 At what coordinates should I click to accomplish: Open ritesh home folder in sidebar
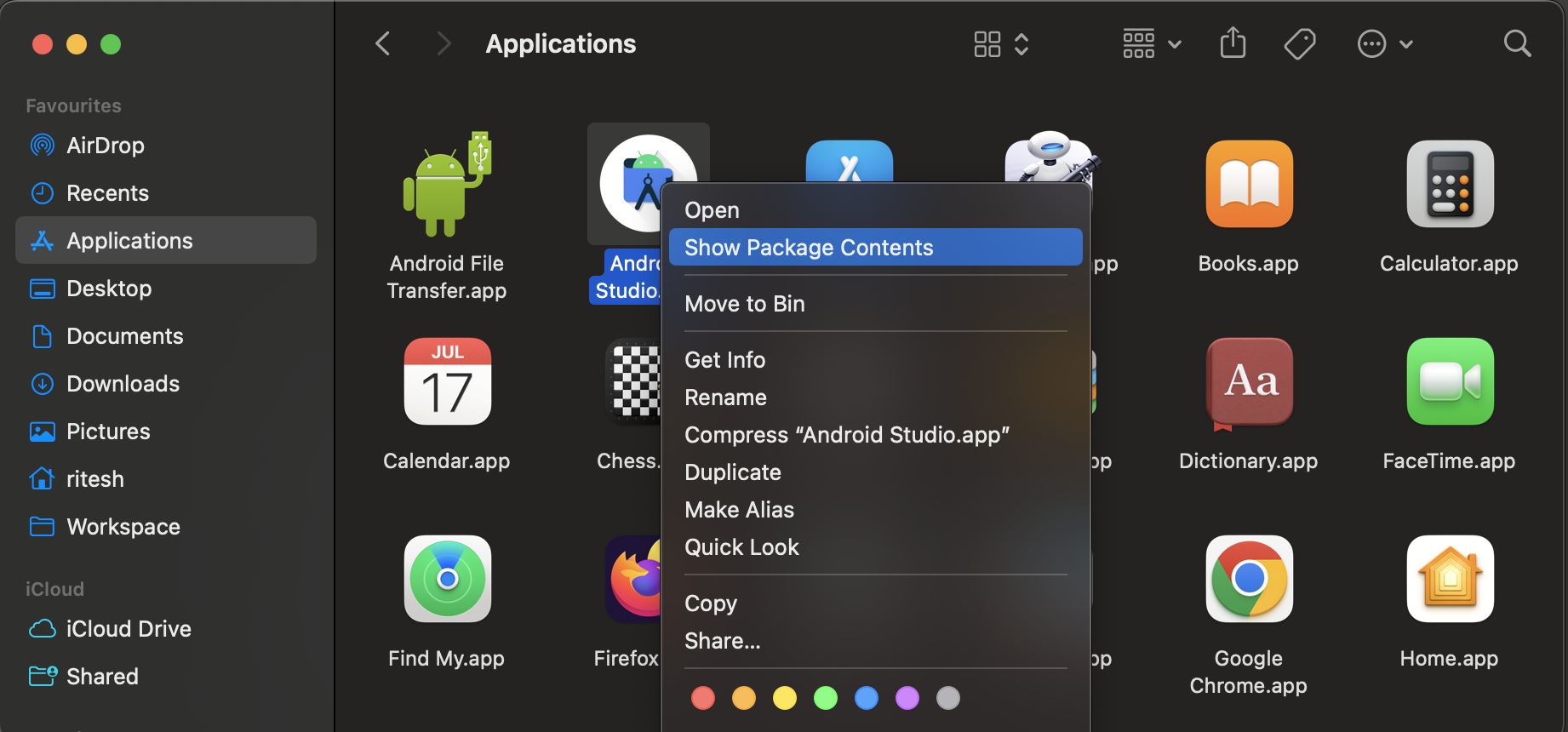[166, 479]
